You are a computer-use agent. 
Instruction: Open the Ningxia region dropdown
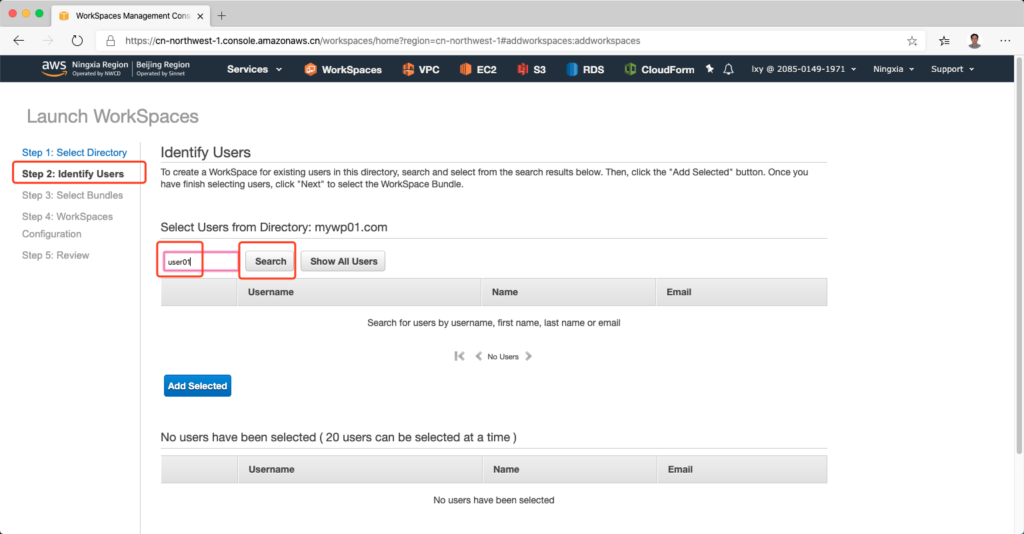click(x=893, y=69)
